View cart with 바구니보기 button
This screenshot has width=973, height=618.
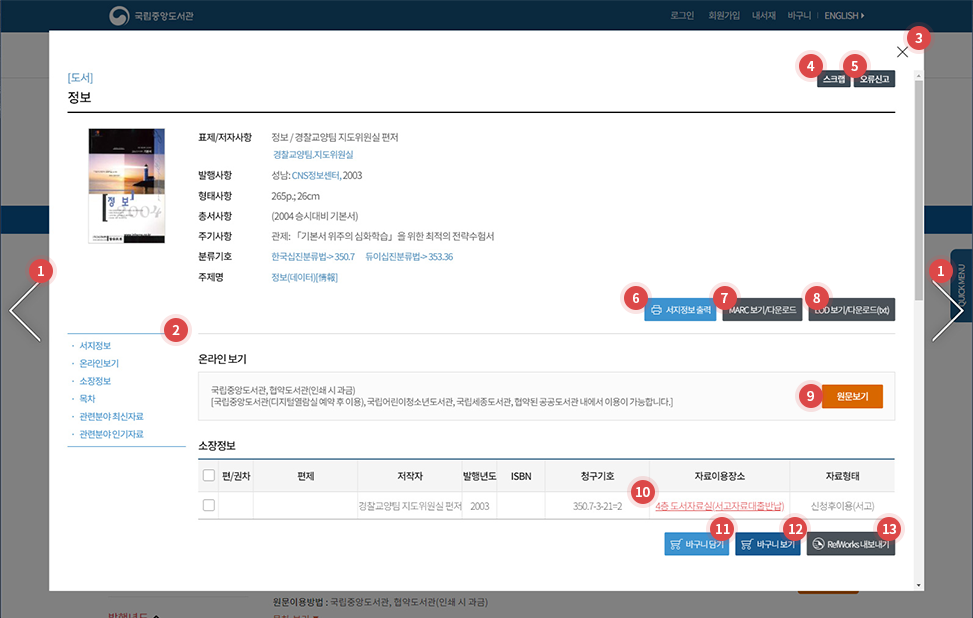pos(768,544)
